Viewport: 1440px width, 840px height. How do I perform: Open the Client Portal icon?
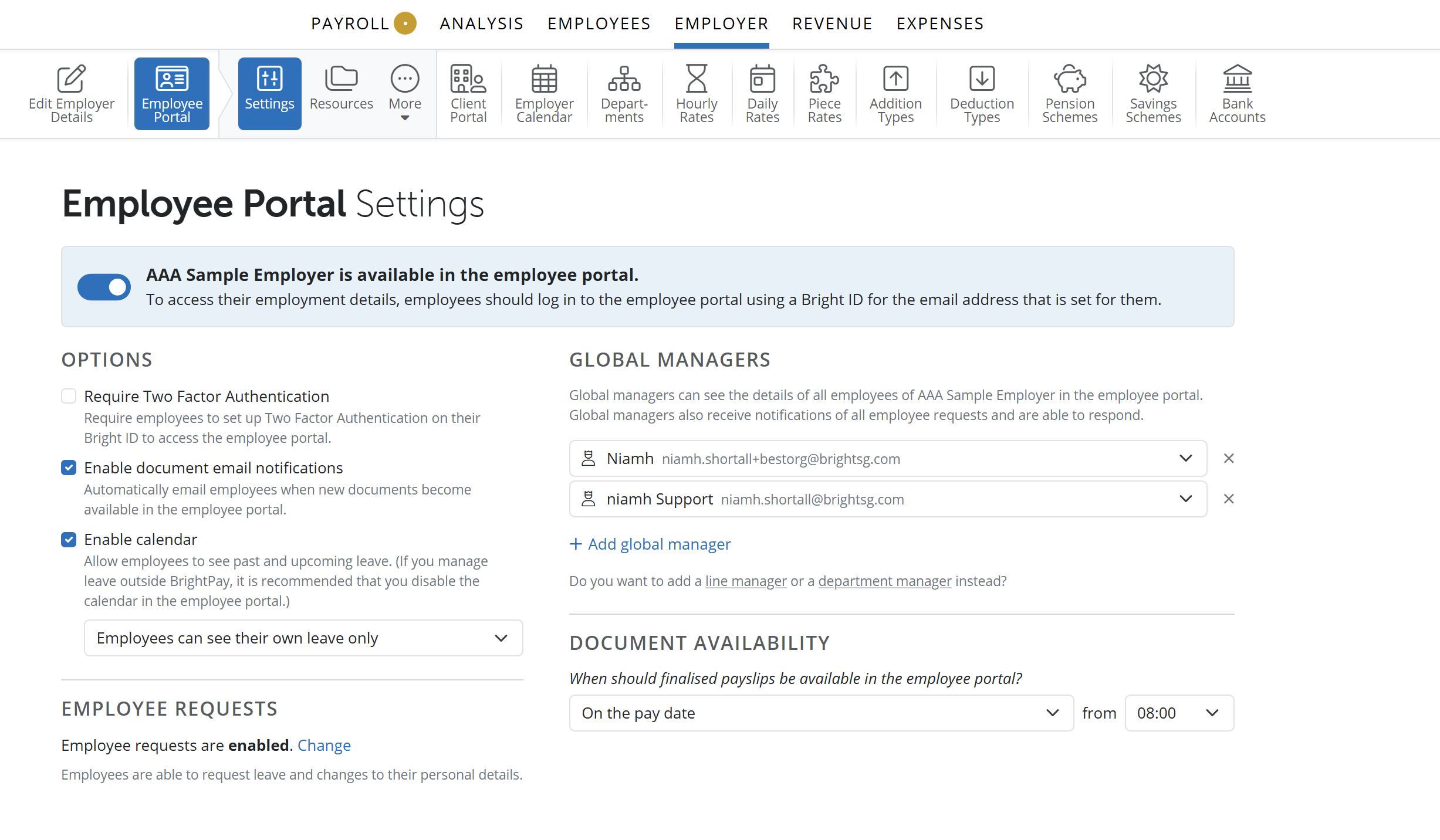coord(468,79)
